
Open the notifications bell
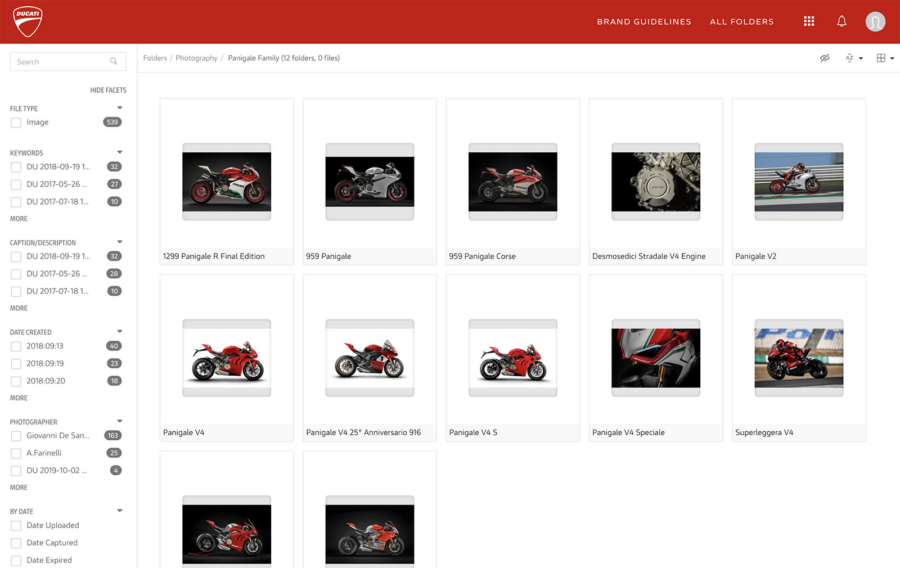[x=841, y=21]
